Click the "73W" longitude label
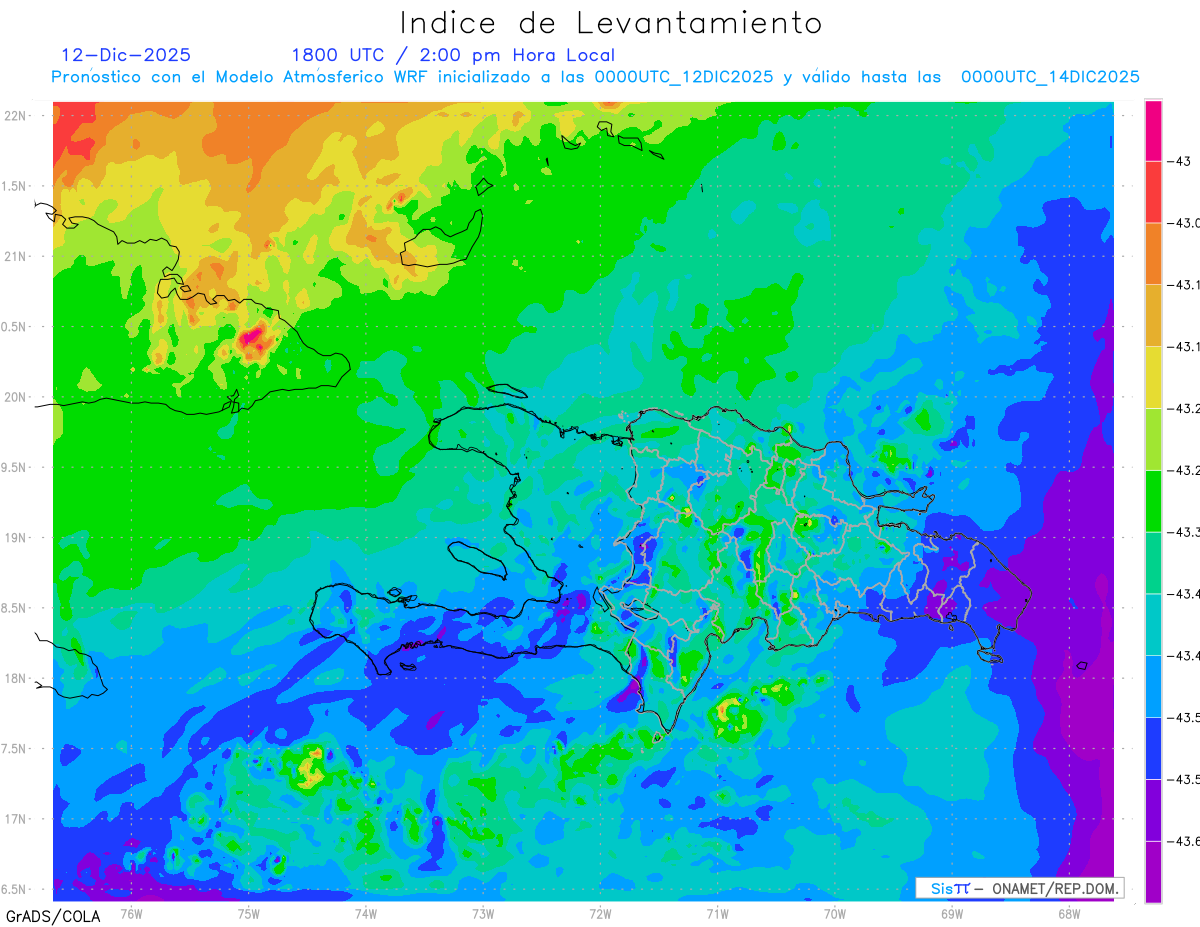1200x927 pixels. coord(483,913)
